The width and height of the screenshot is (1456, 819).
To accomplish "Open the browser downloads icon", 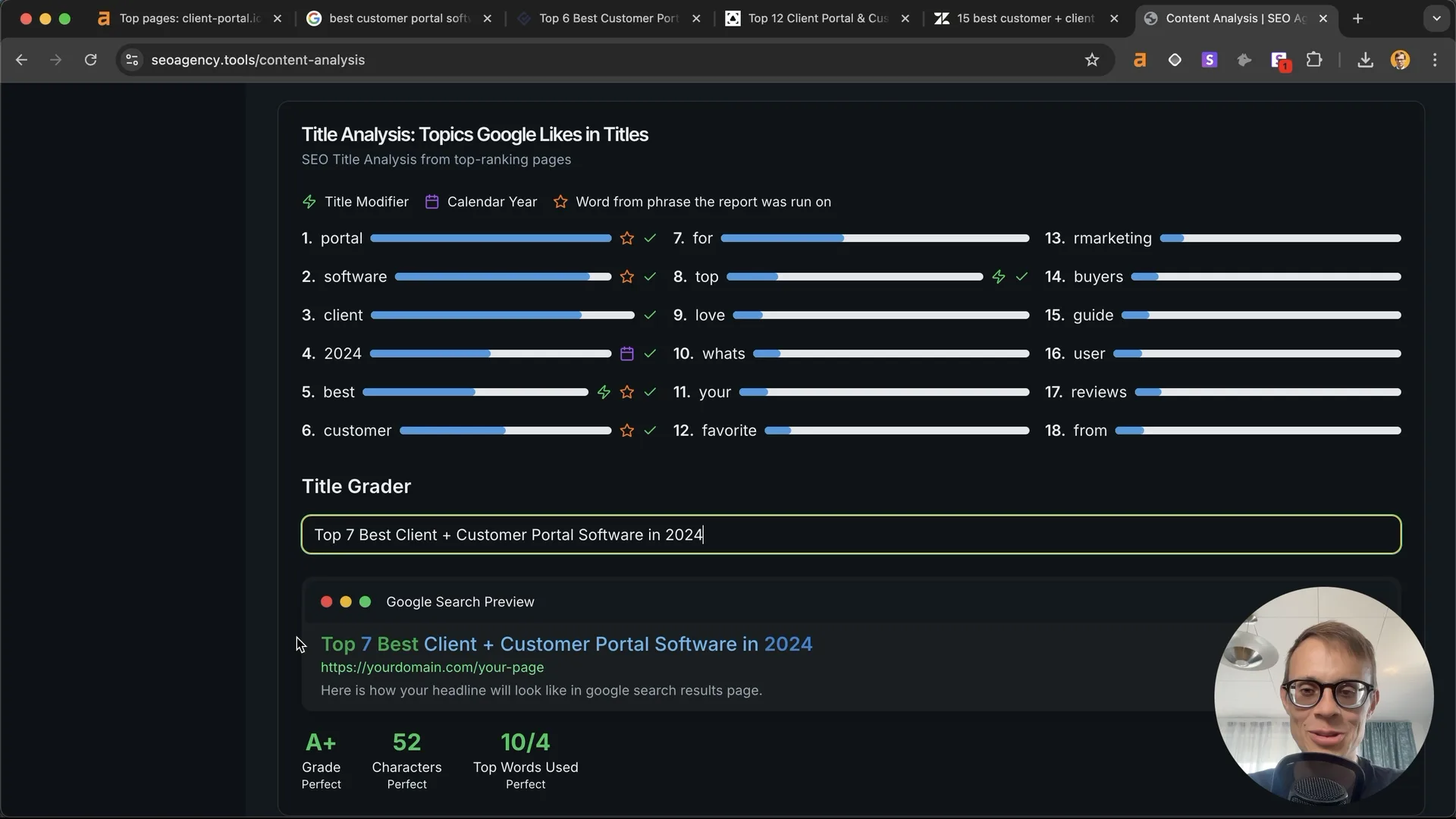I will click(x=1365, y=60).
